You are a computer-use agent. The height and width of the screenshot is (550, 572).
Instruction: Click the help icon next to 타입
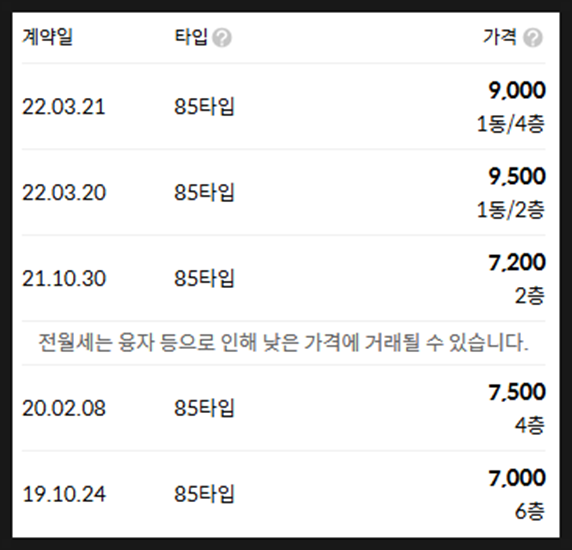point(222,38)
